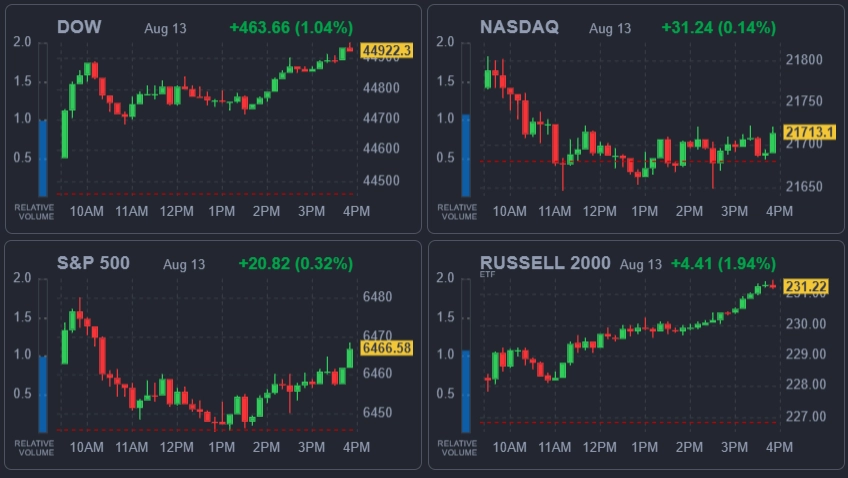Select the S&P 500 chart heading
The height and width of the screenshot is (478, 848).
tap(93, 263)
